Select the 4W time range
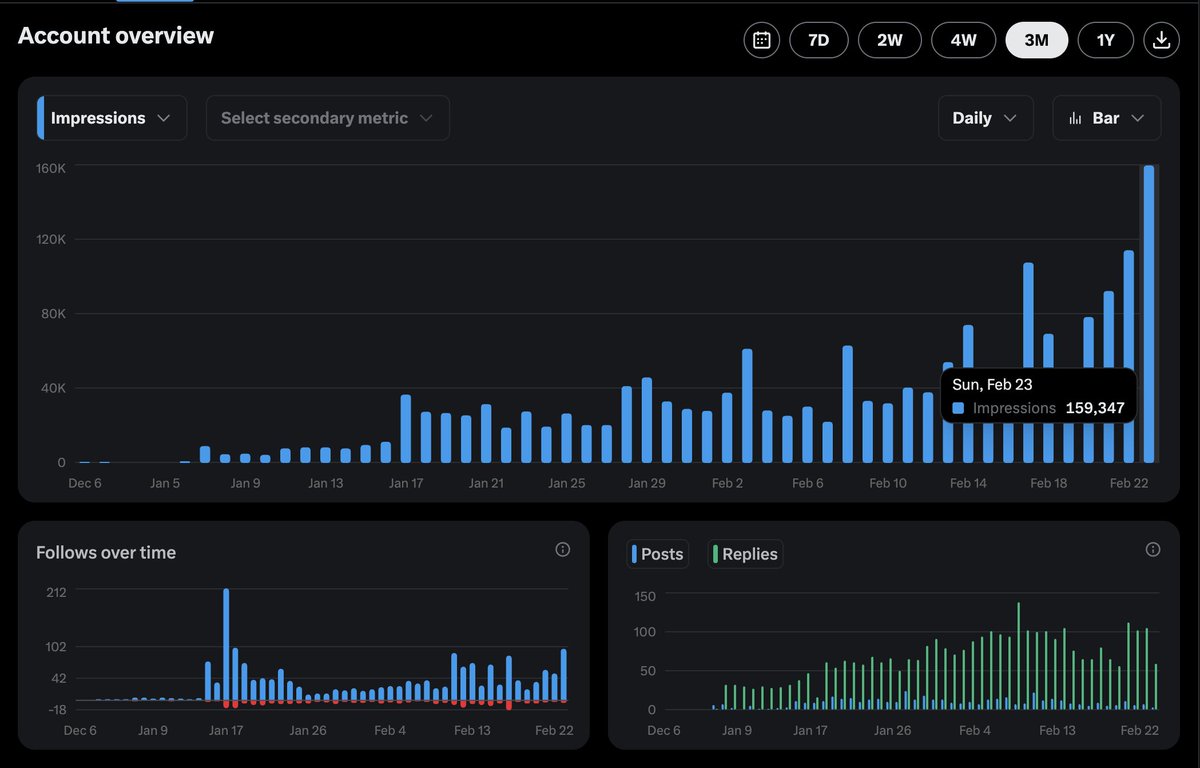This screenshot has height=768, width=1200. point(963,40)
